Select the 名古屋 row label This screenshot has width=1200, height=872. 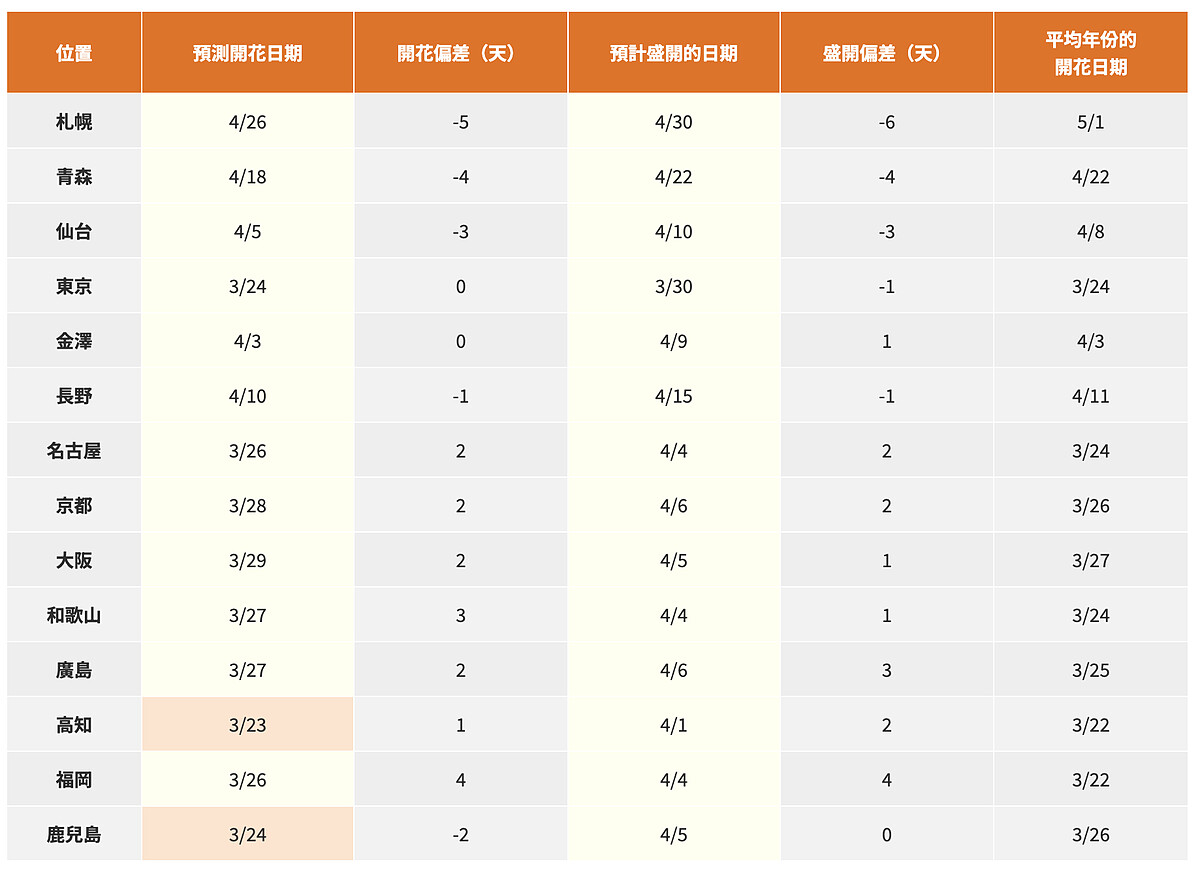pos(74,451)
